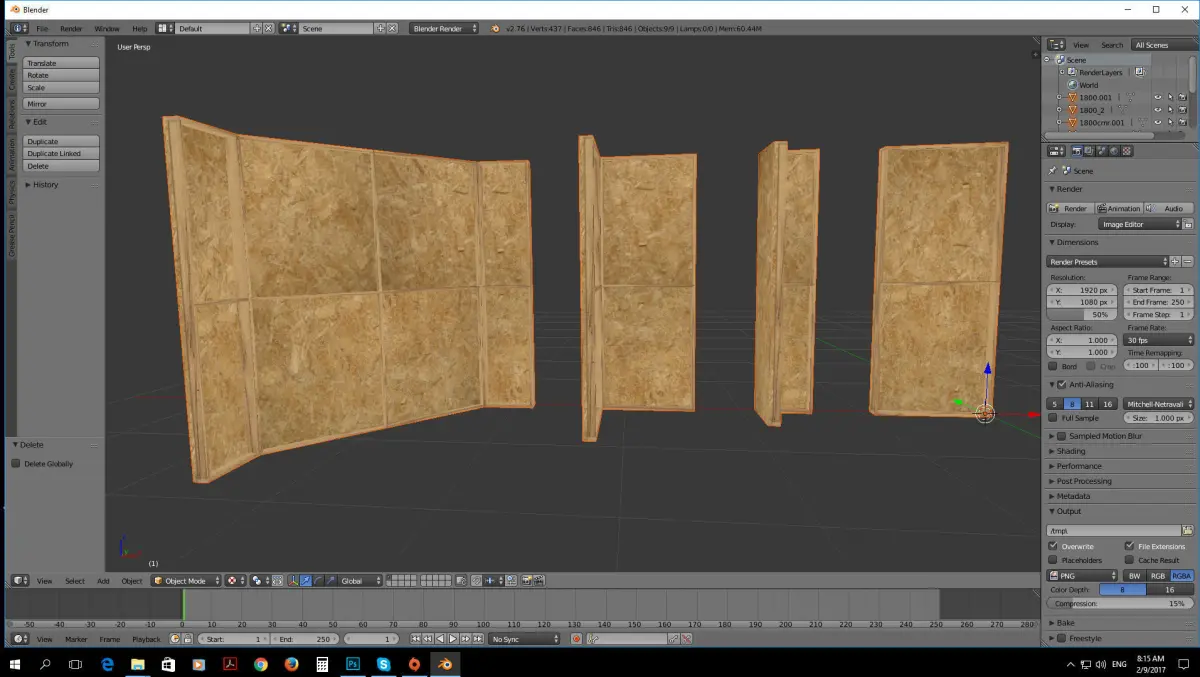Click the outliner editor type icon
This screenshot has width=1200, height=677.
(1056, 44)
